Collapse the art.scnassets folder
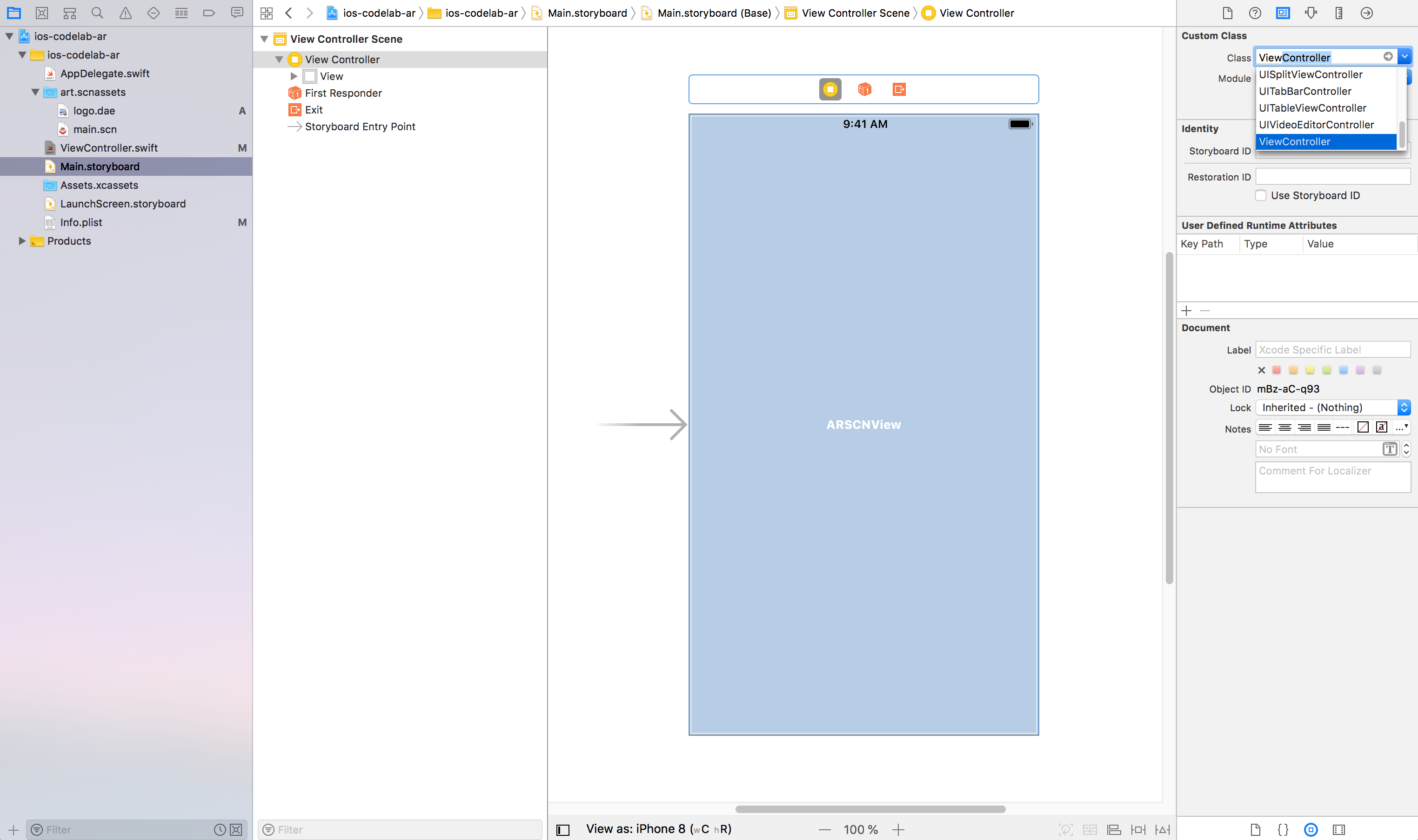The width and height of the screenshot is (1418, 840). tap(35, 92)
